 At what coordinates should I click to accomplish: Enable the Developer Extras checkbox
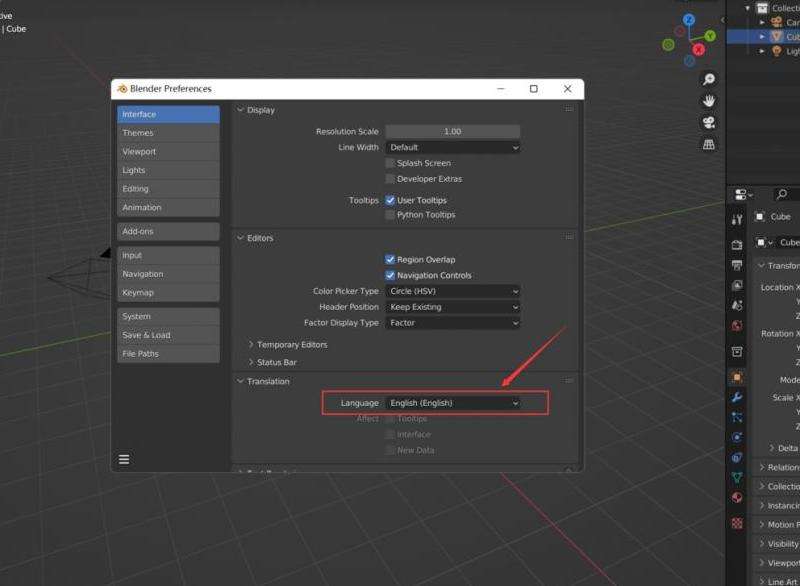pyautogui.click(x=390, y=179)
